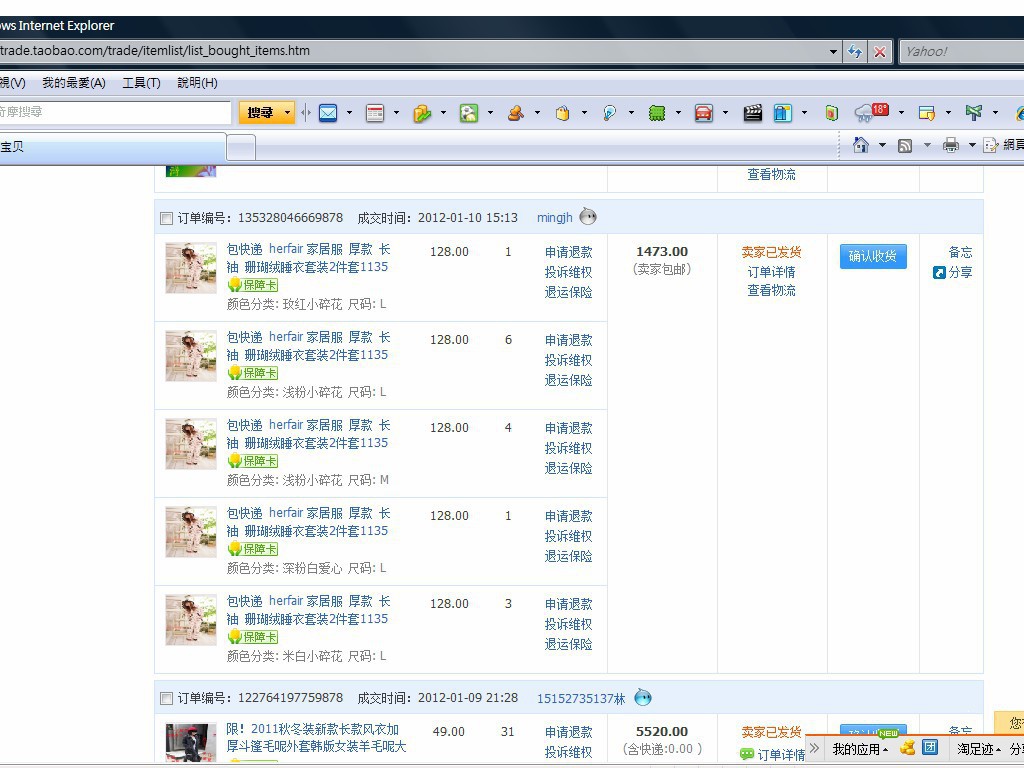Viewport: 1024px width, 768px height.
Task: Expand the bottom bar double-chevron
Action: coord(814,748)
